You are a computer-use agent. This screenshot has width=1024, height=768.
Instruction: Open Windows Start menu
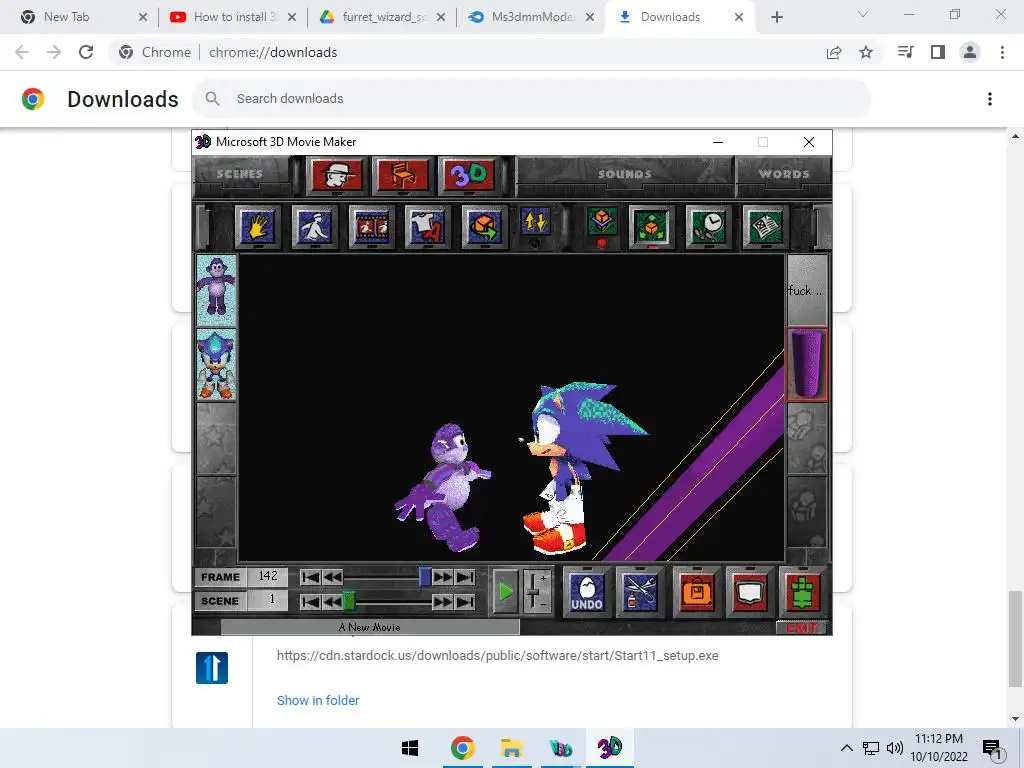410,748
